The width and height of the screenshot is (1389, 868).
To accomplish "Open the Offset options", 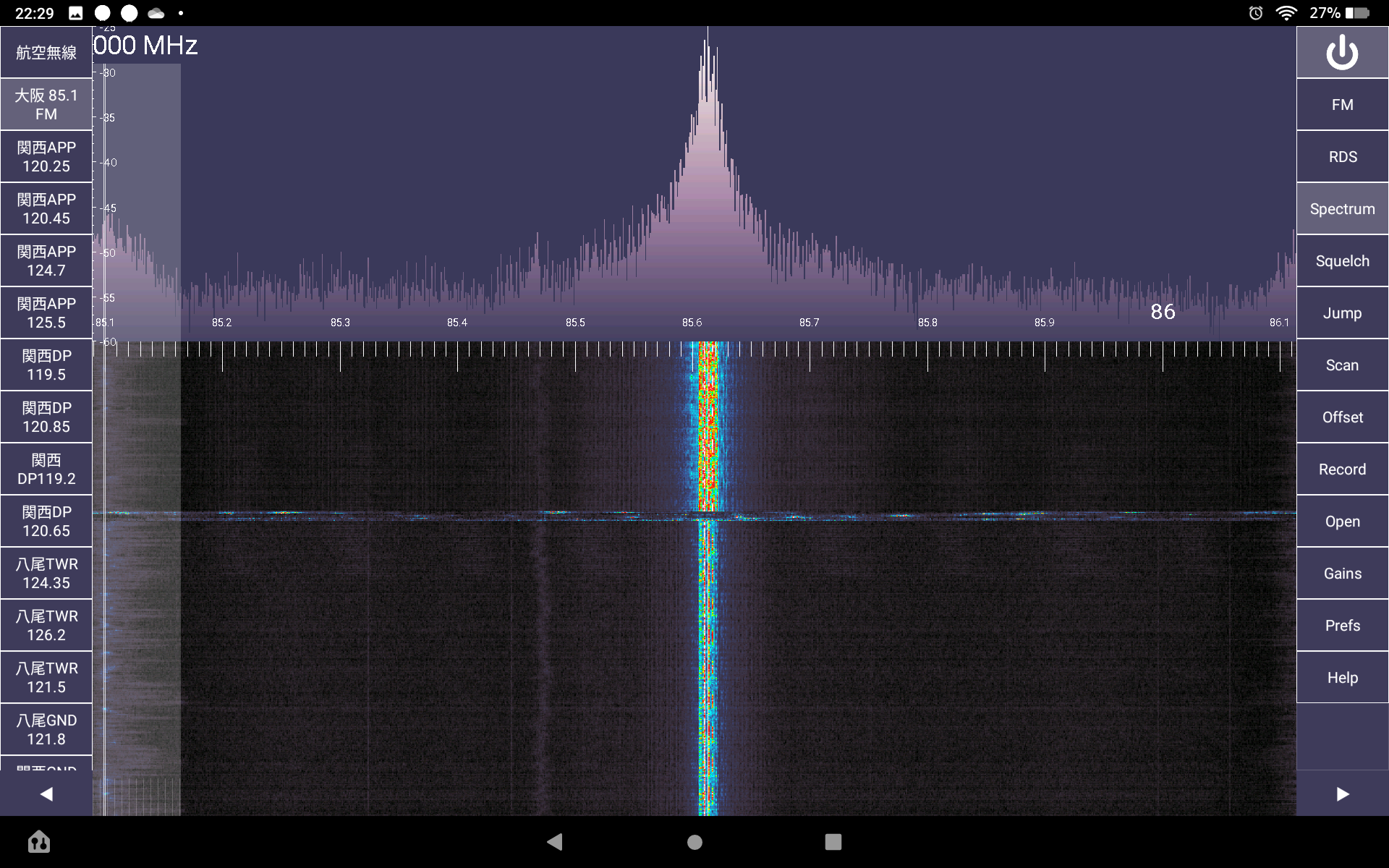I will 1342,417.
